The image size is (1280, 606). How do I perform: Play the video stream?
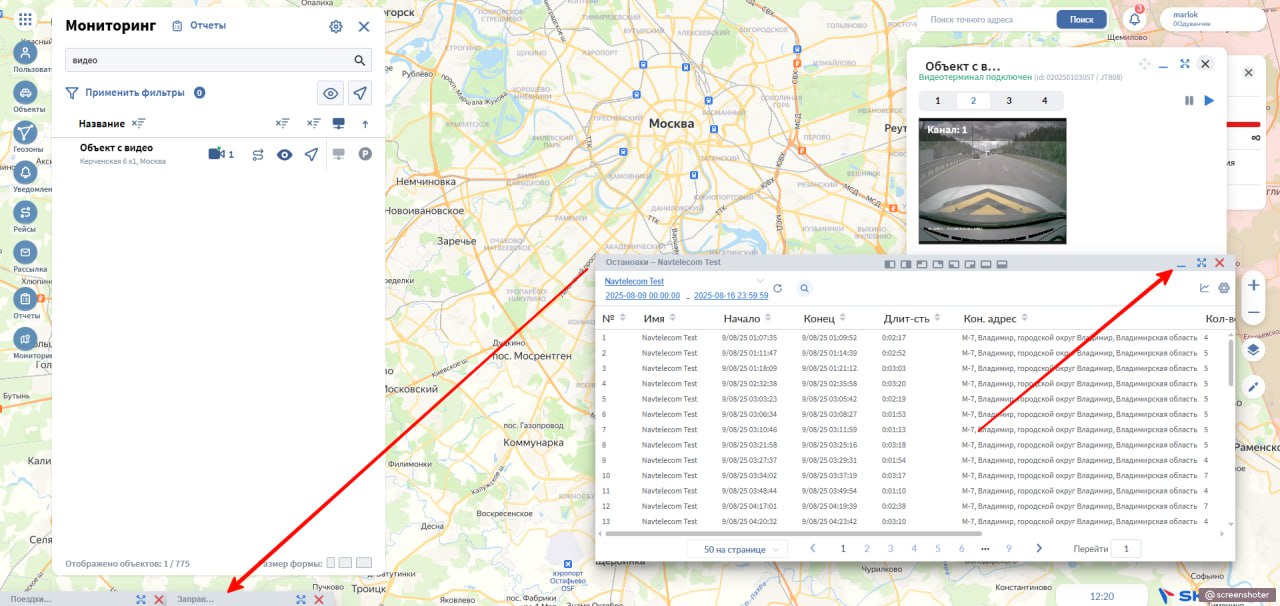click(x=1209, y=101)
